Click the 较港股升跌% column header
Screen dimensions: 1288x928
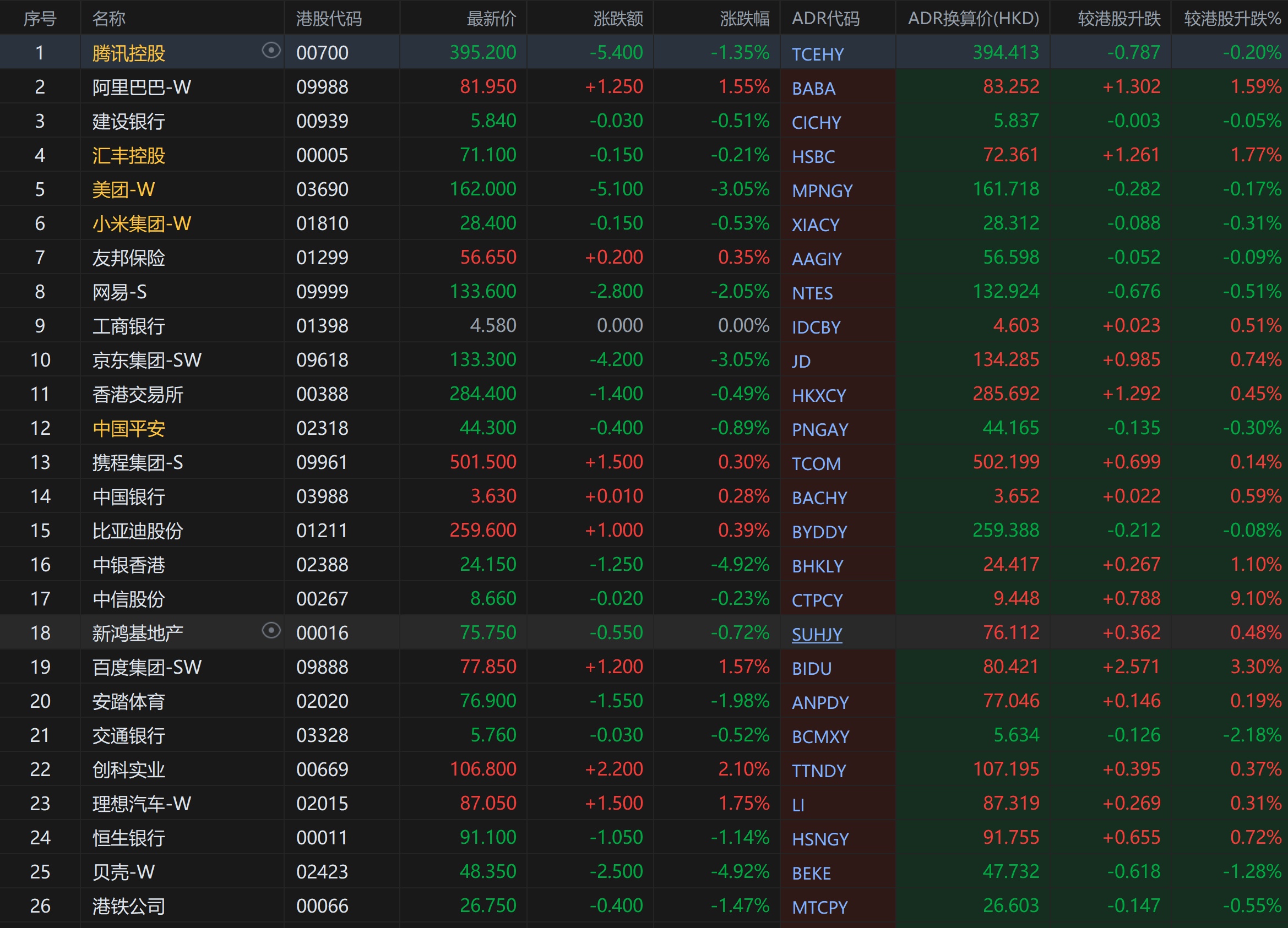[1232, 19]
